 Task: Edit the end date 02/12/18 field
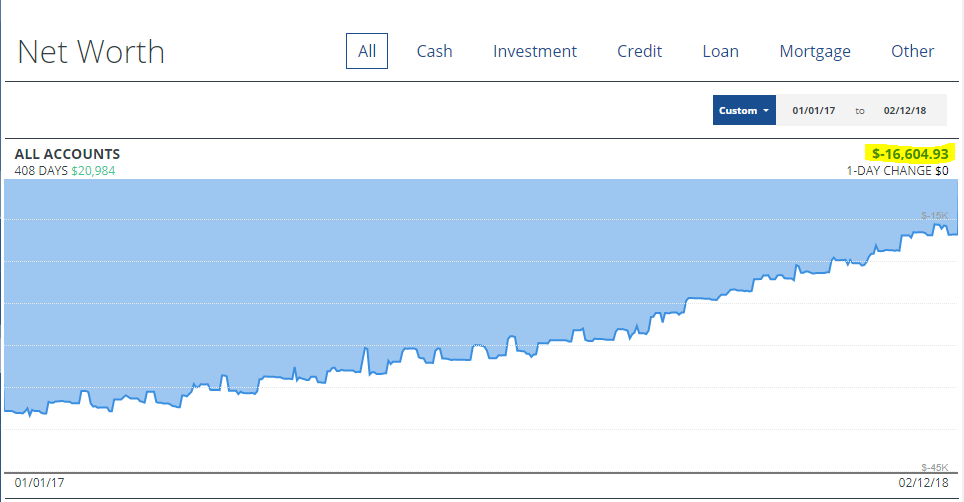pyautogui.click(x=905, y=111)
